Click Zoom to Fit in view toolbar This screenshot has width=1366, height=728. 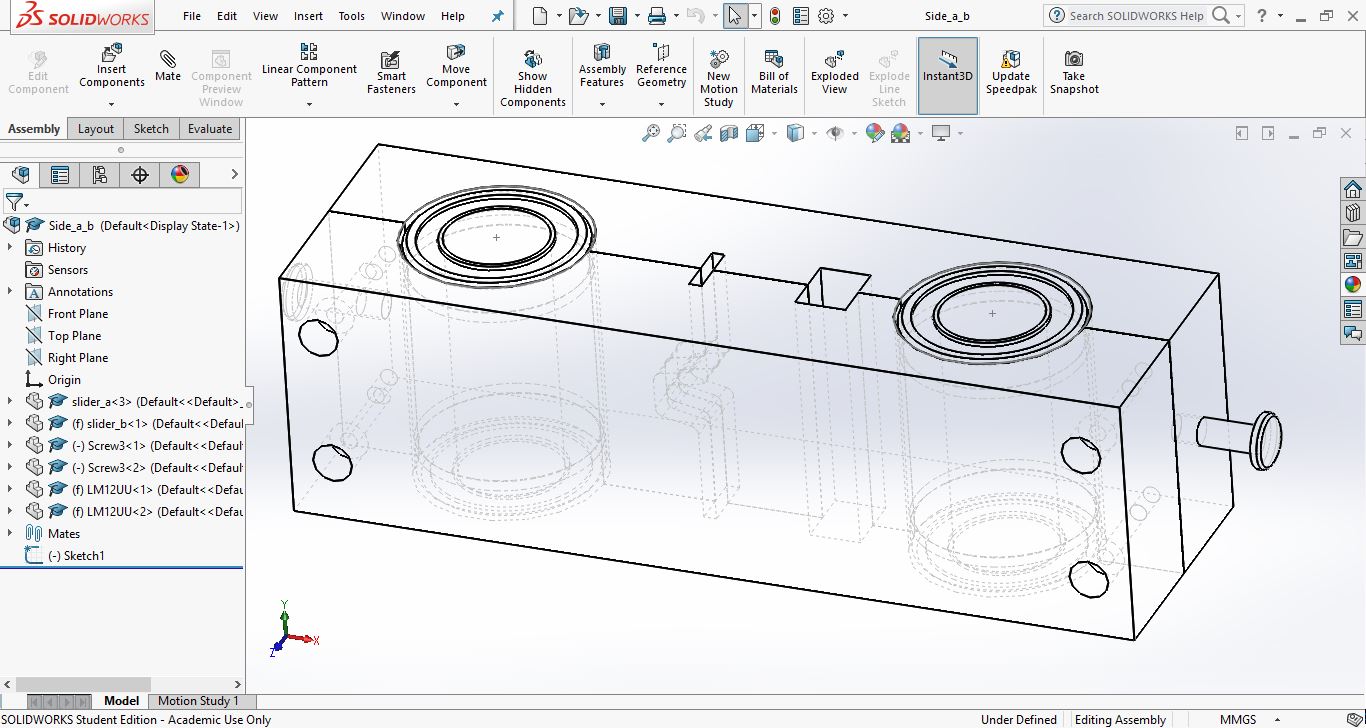coord(651,133)
